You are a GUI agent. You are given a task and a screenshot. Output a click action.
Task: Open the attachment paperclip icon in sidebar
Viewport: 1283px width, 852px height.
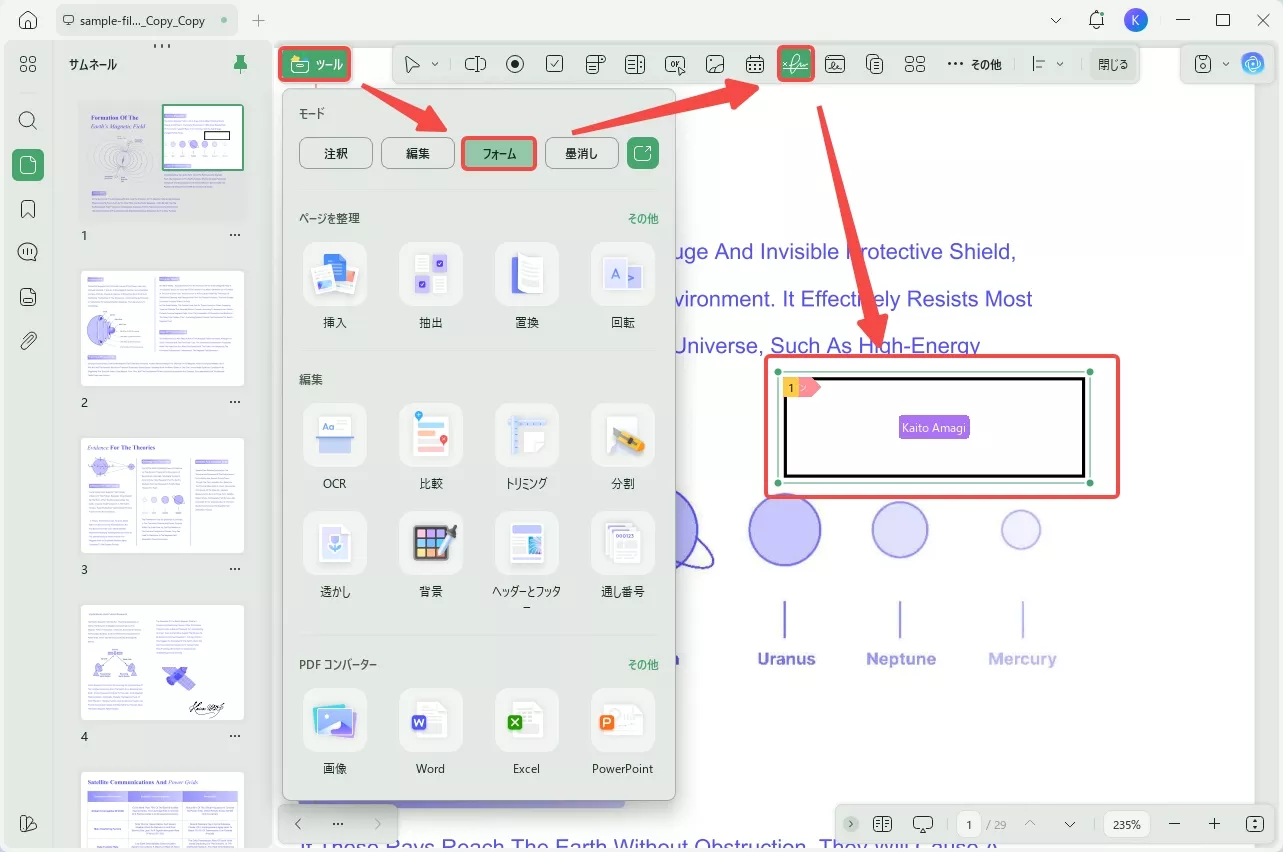(28, 341)
